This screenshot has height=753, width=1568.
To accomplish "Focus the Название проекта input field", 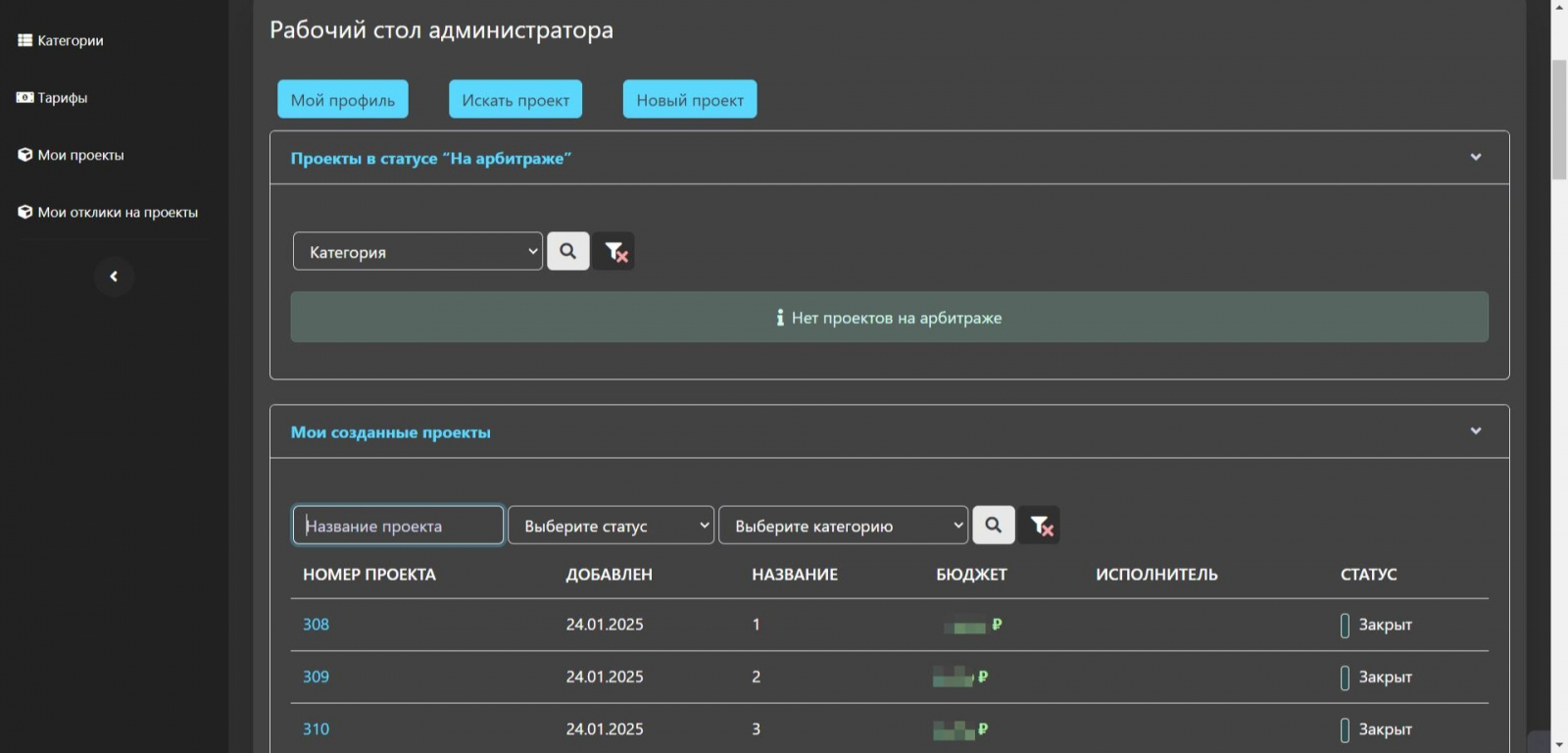I will [398, 526].
